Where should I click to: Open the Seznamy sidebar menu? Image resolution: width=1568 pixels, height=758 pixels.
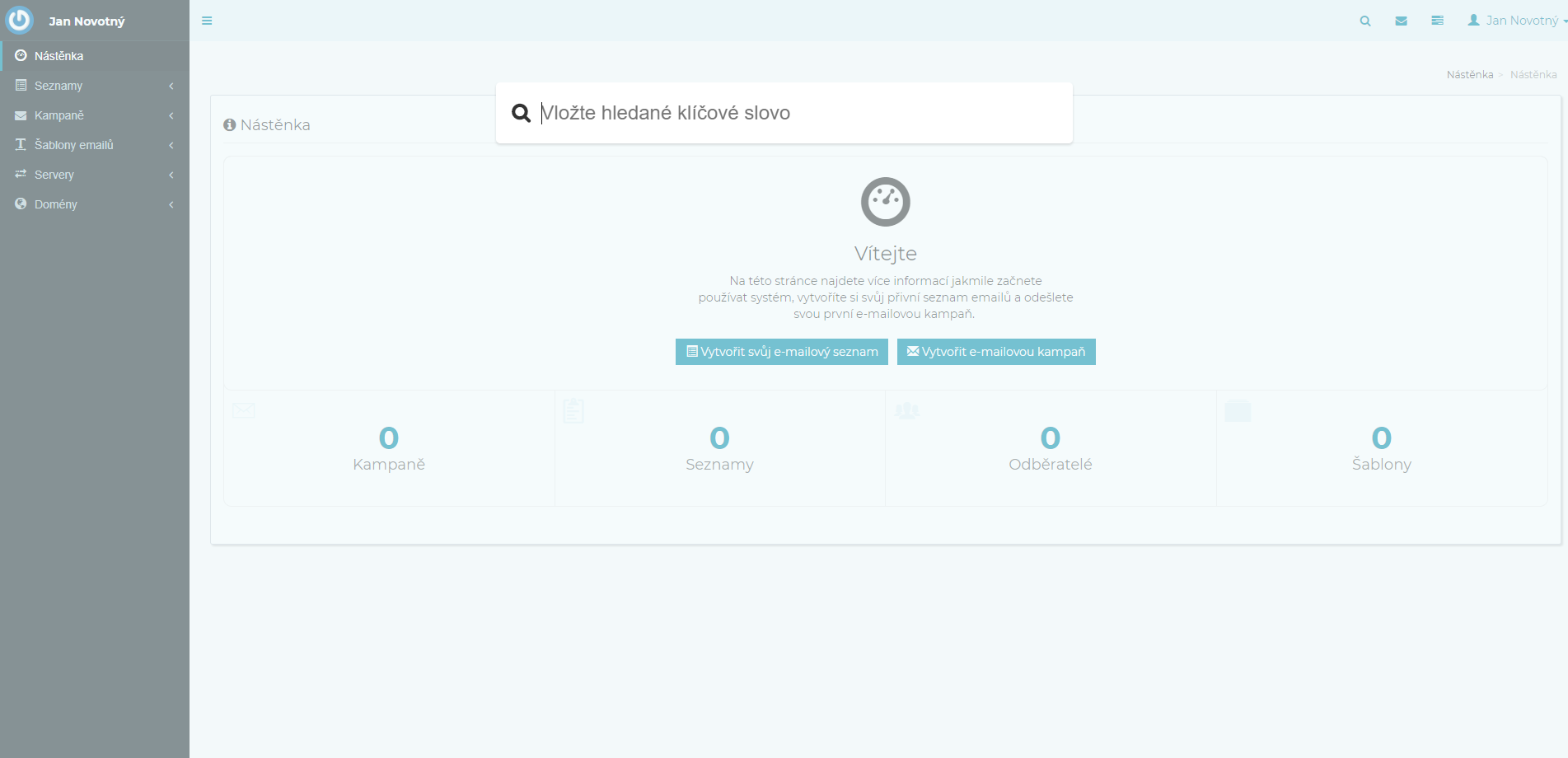click(95, 86)
